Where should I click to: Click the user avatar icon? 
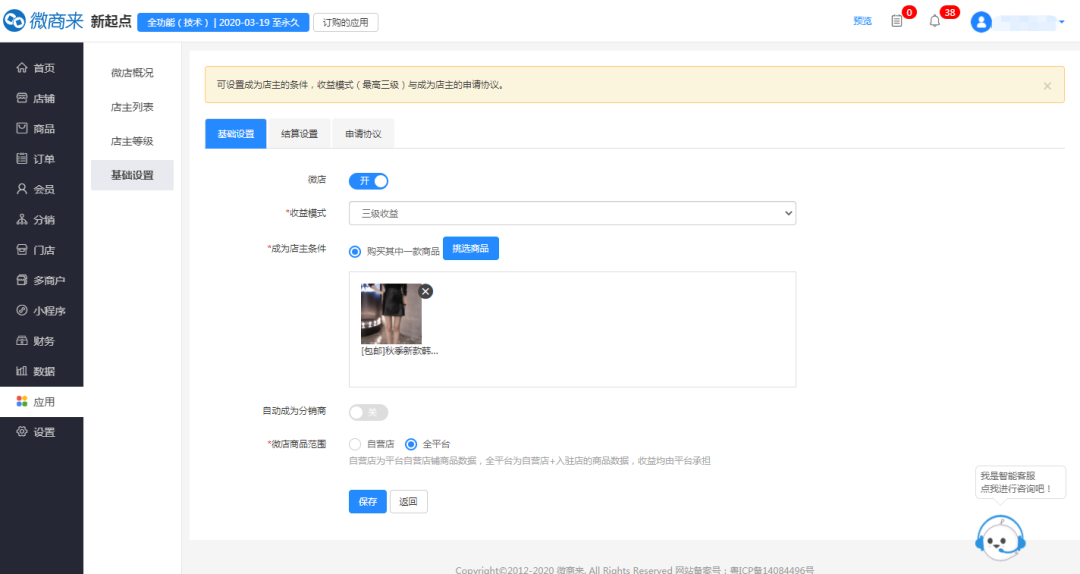coord(981,22)
